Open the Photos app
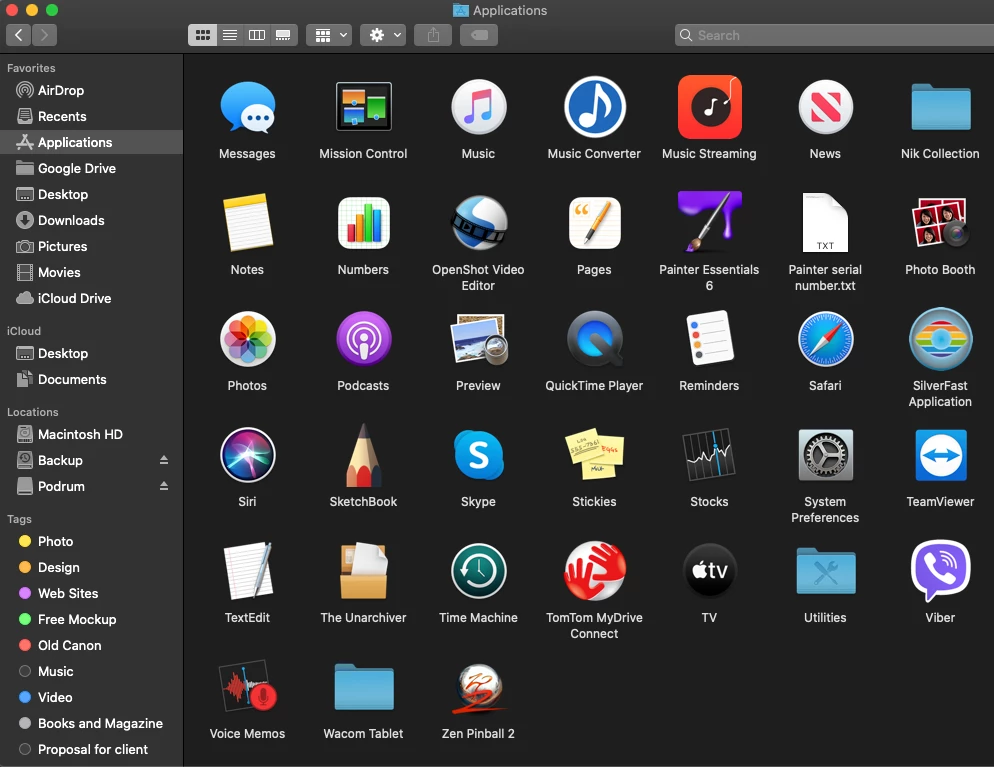This screenshot has width=994, height=767. [x=247, y=339]
